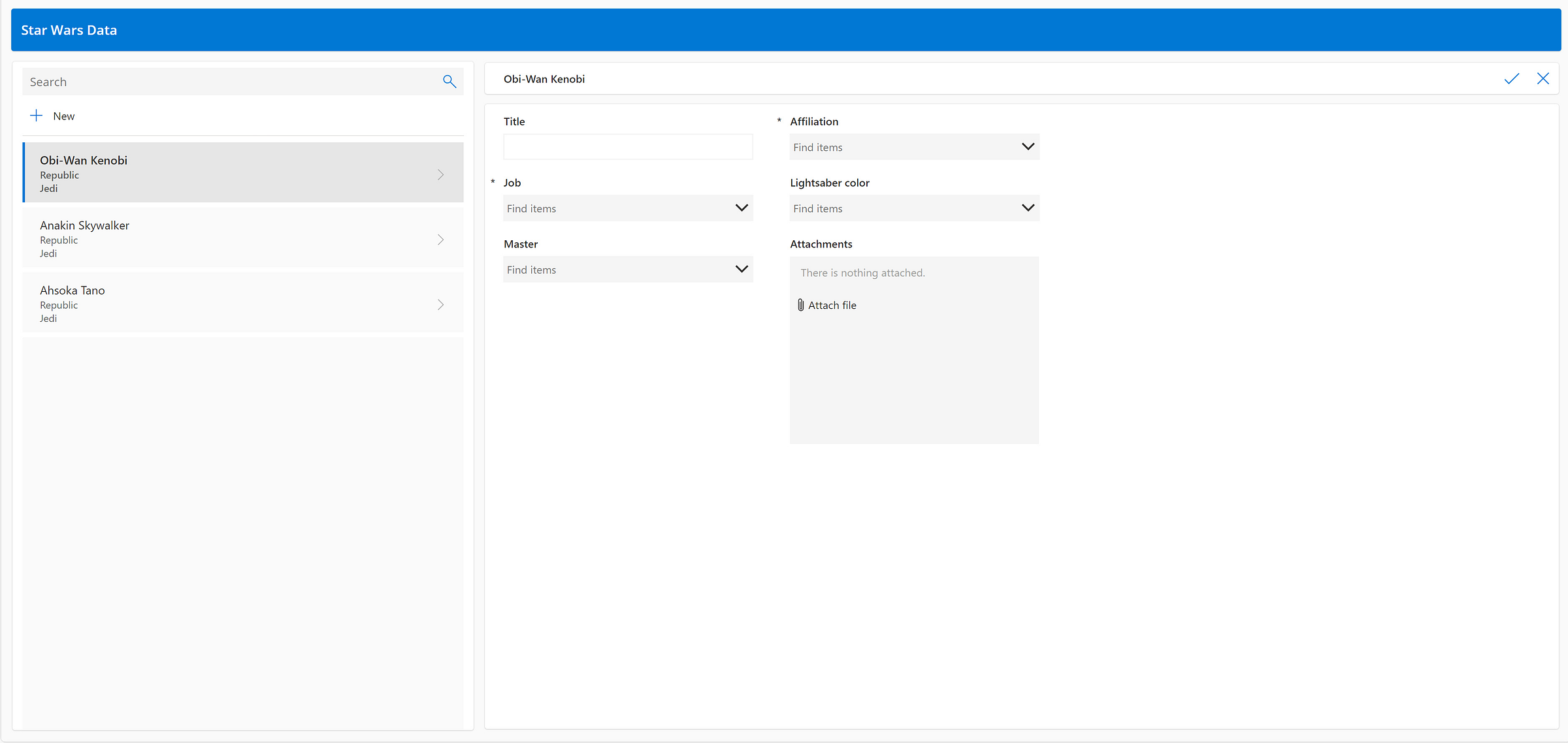Click the New button label

point(64,116)
